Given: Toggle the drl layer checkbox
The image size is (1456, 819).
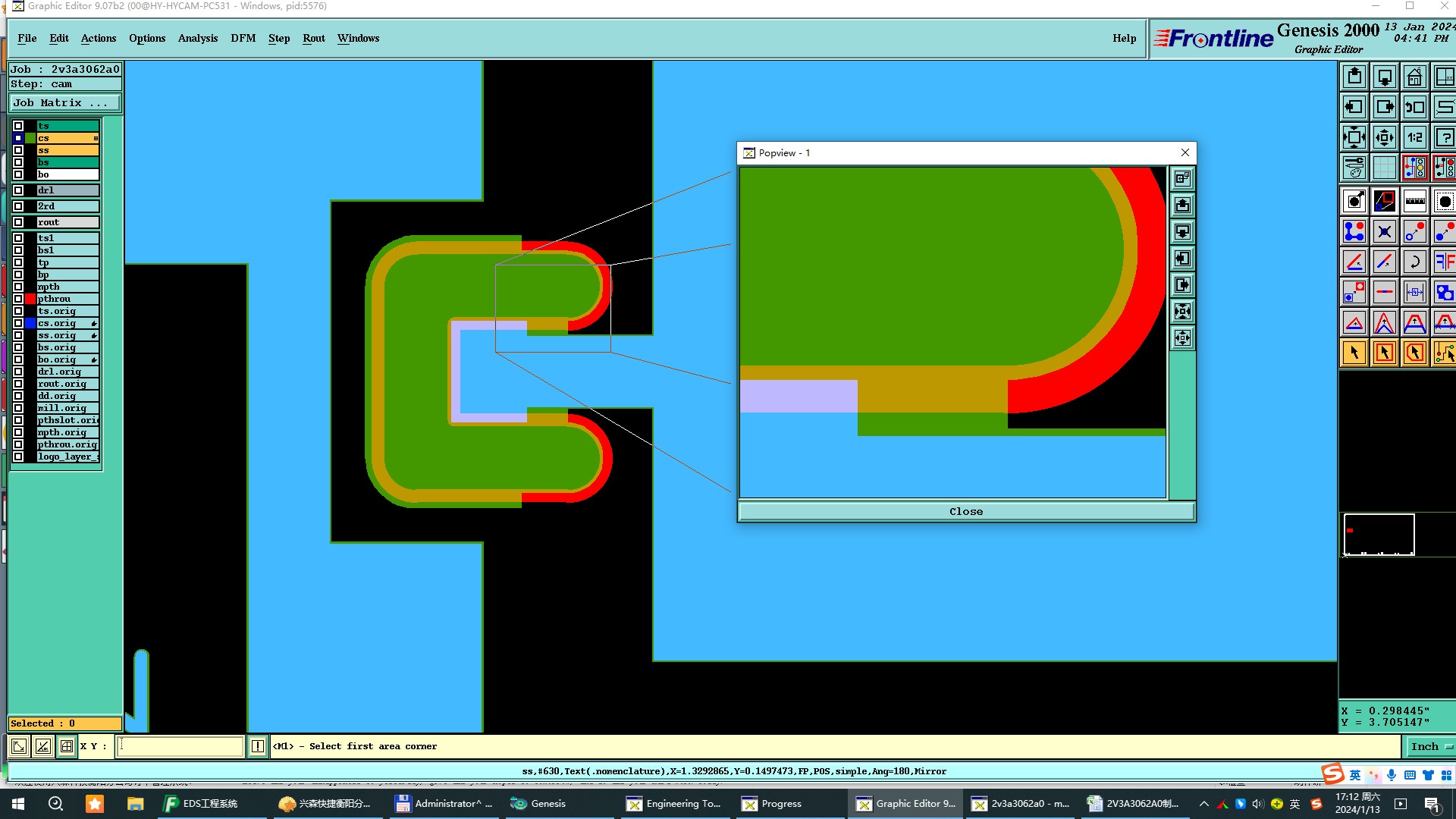Looking at the screenshot, I should click(x=18, y=190).
